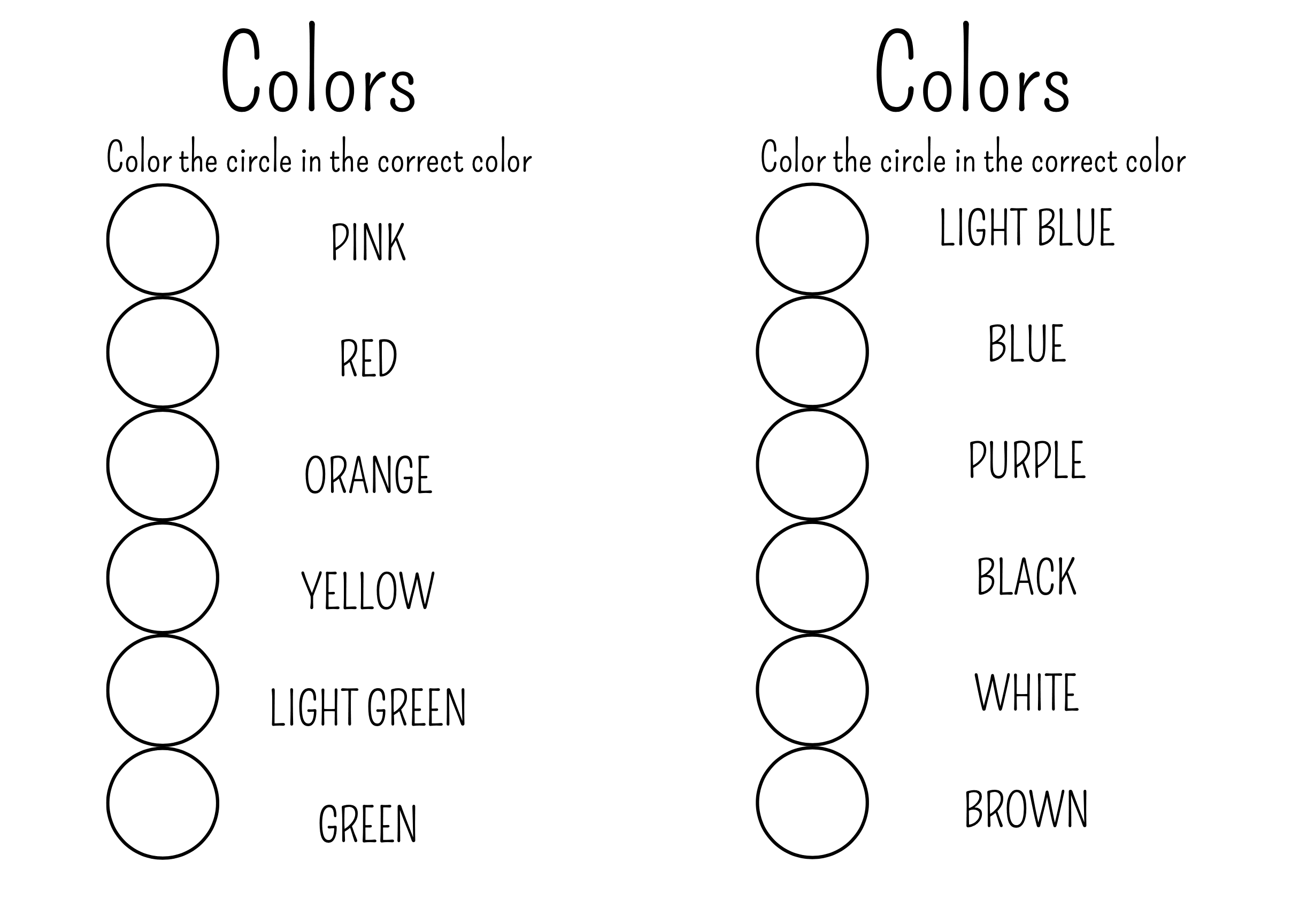Select the BLACK circle

[x=812, y=577]
